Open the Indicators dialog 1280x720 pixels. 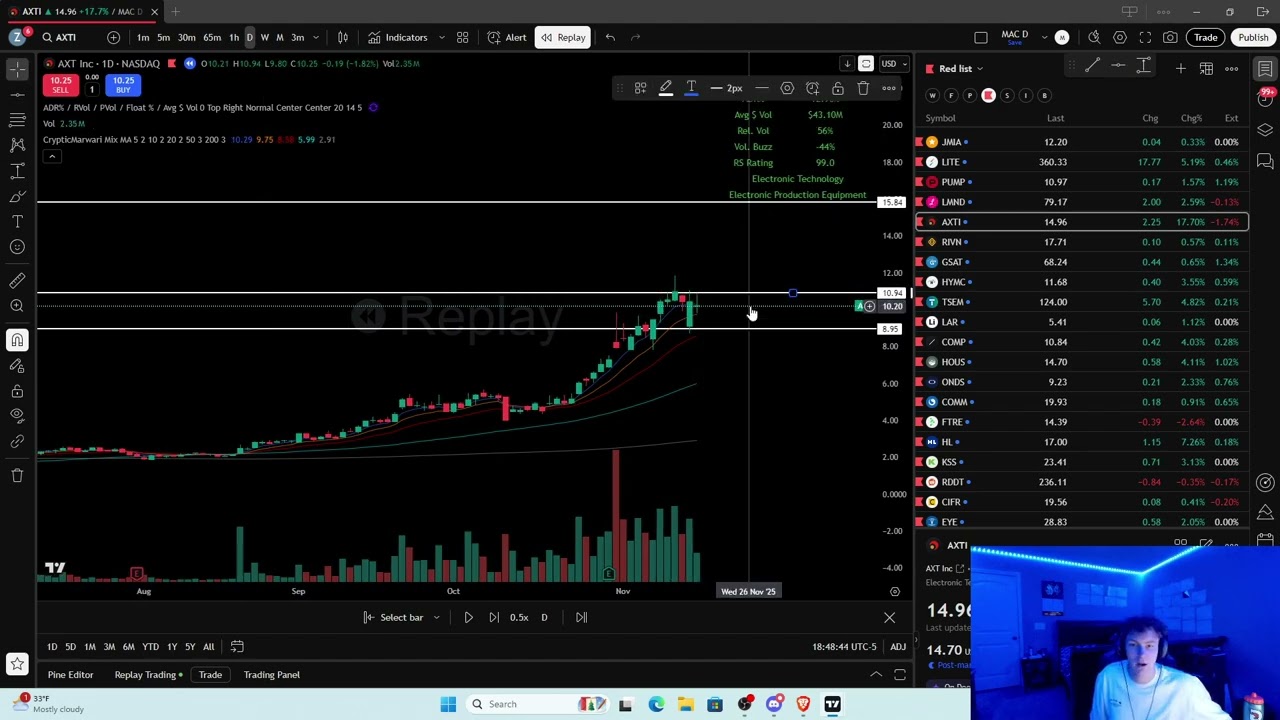point(397,37)
